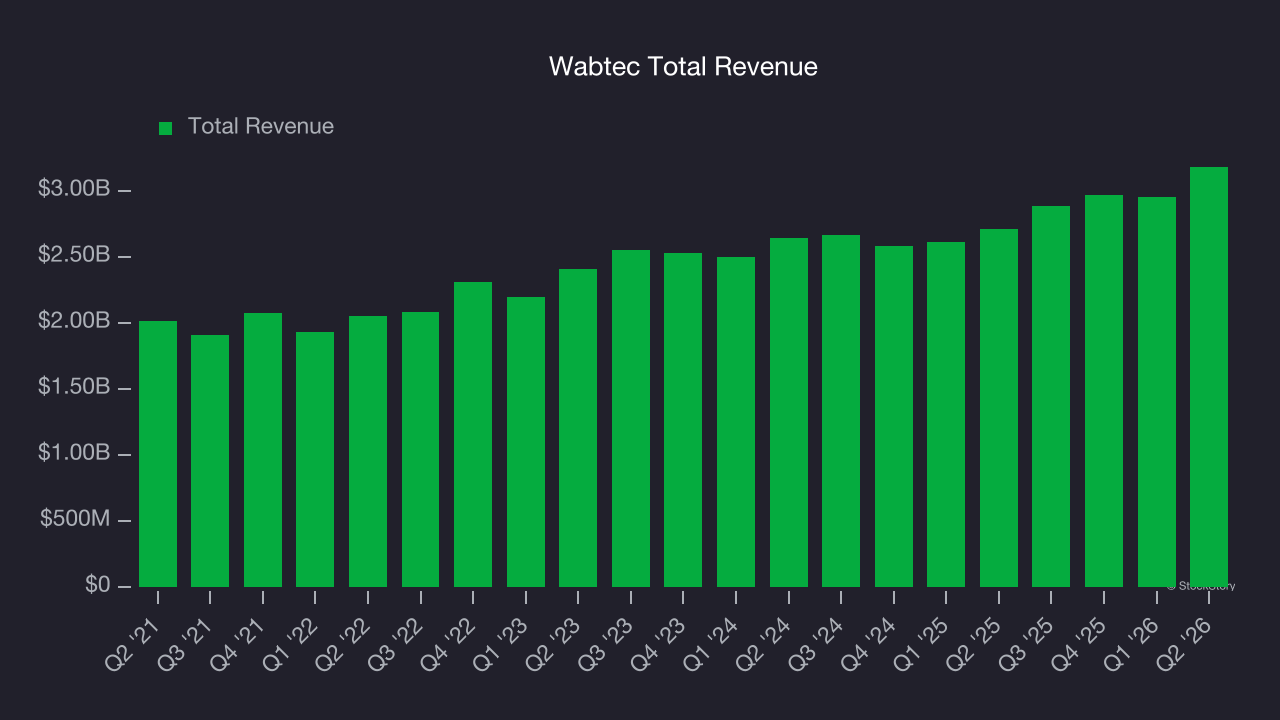Select the Q2 '24 revenue bar
1280x720 pixels.
pyautogui.click(x=789, y=412)
